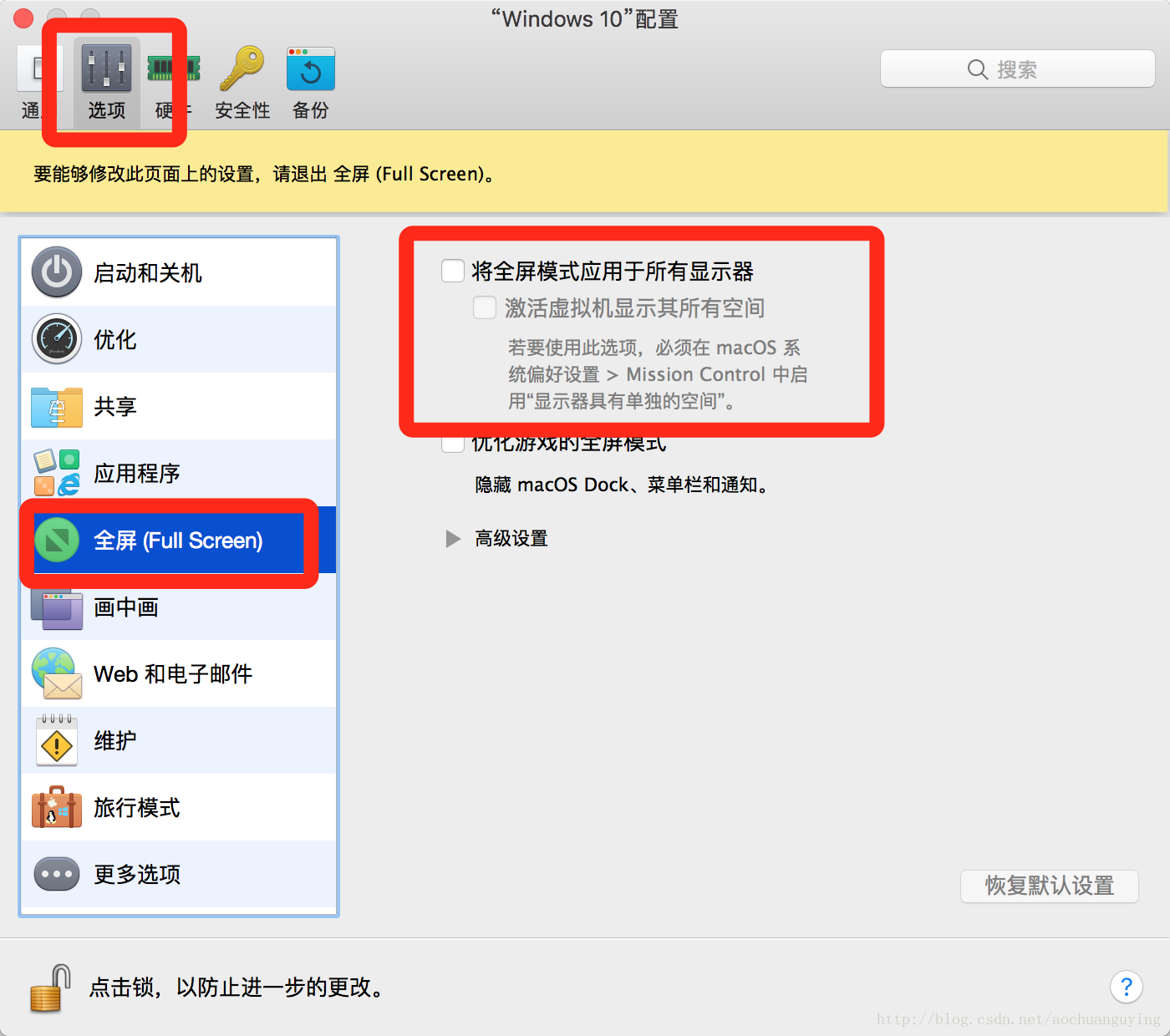The width and height of the screenshot is (1170, 1036).
Task: Click the 更多选项 sidebar text
Action: pos(137,875)
